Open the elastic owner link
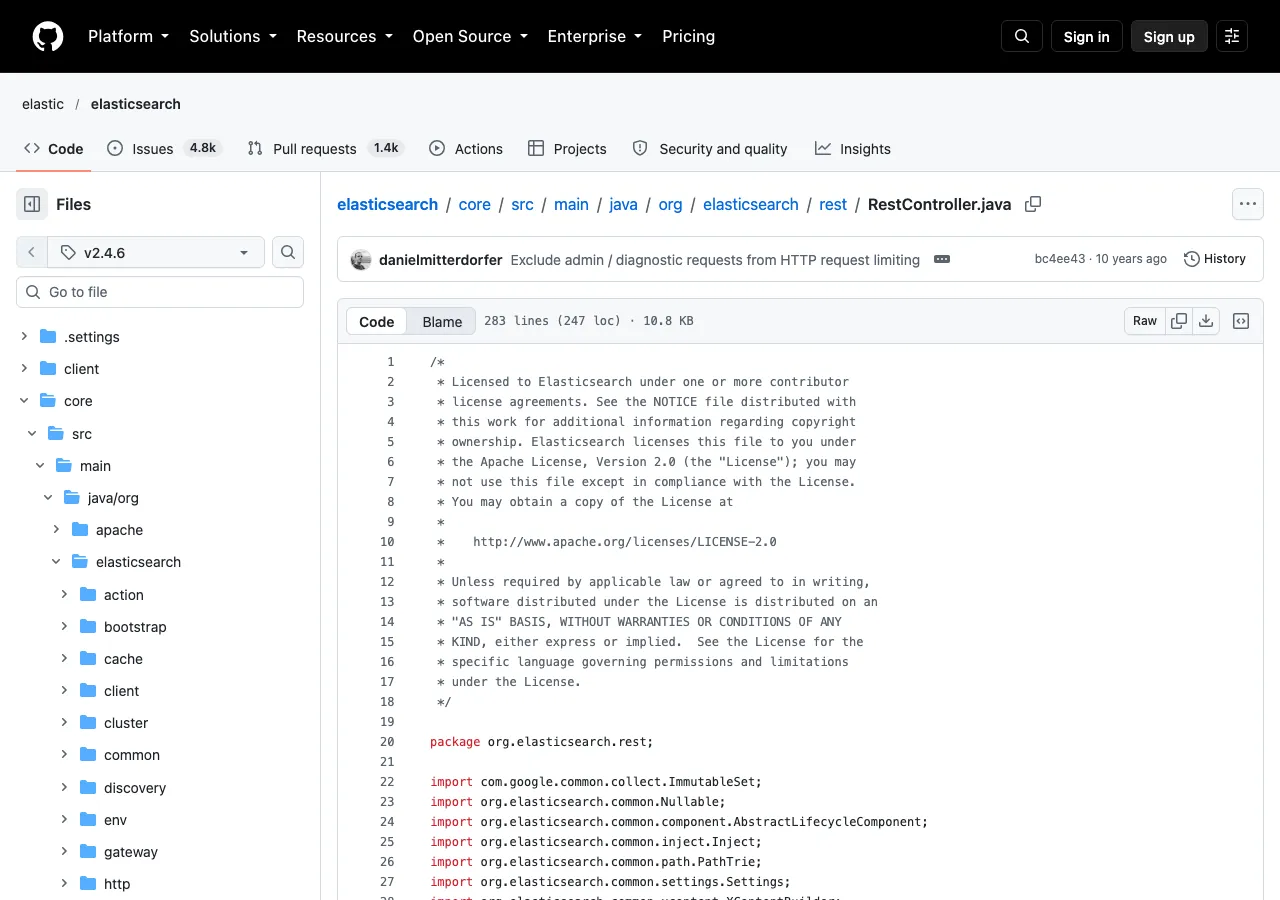The width and height of the screenshot is (1280, 900). 43,104
